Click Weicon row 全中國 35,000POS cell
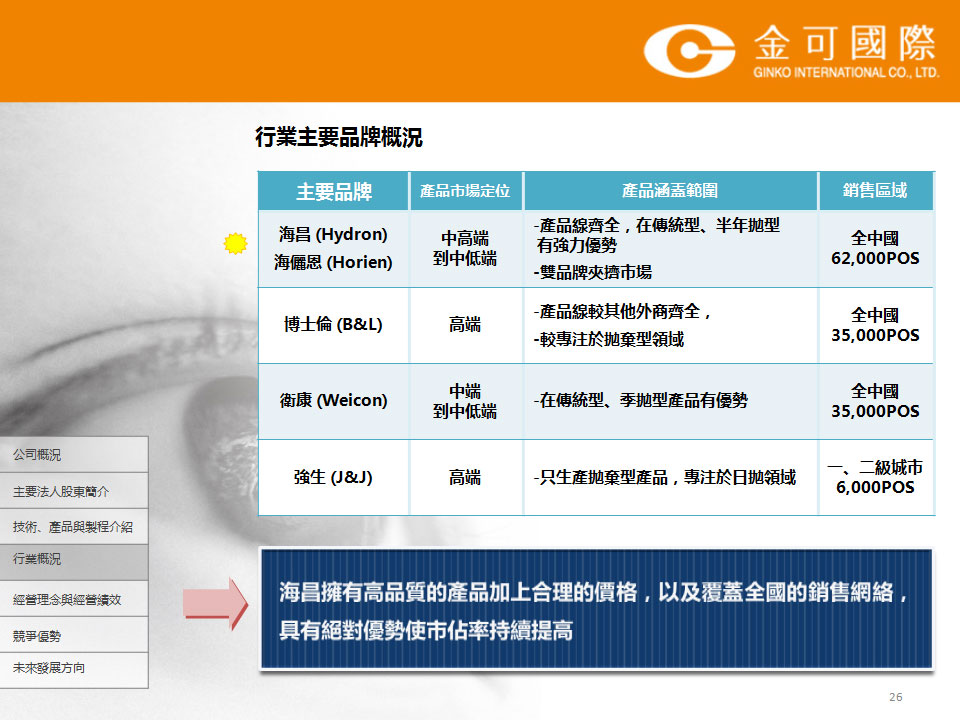Viewport: 960px width, 720px height. click(876, 401)
